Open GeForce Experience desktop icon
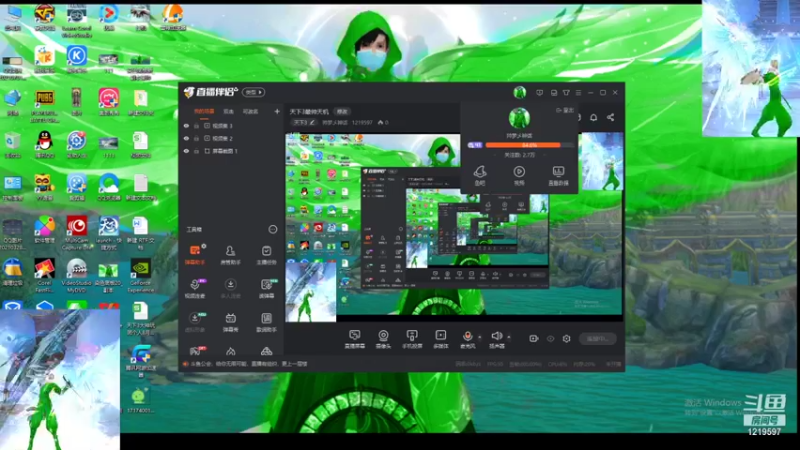800x450 pixels. (140, 276)
